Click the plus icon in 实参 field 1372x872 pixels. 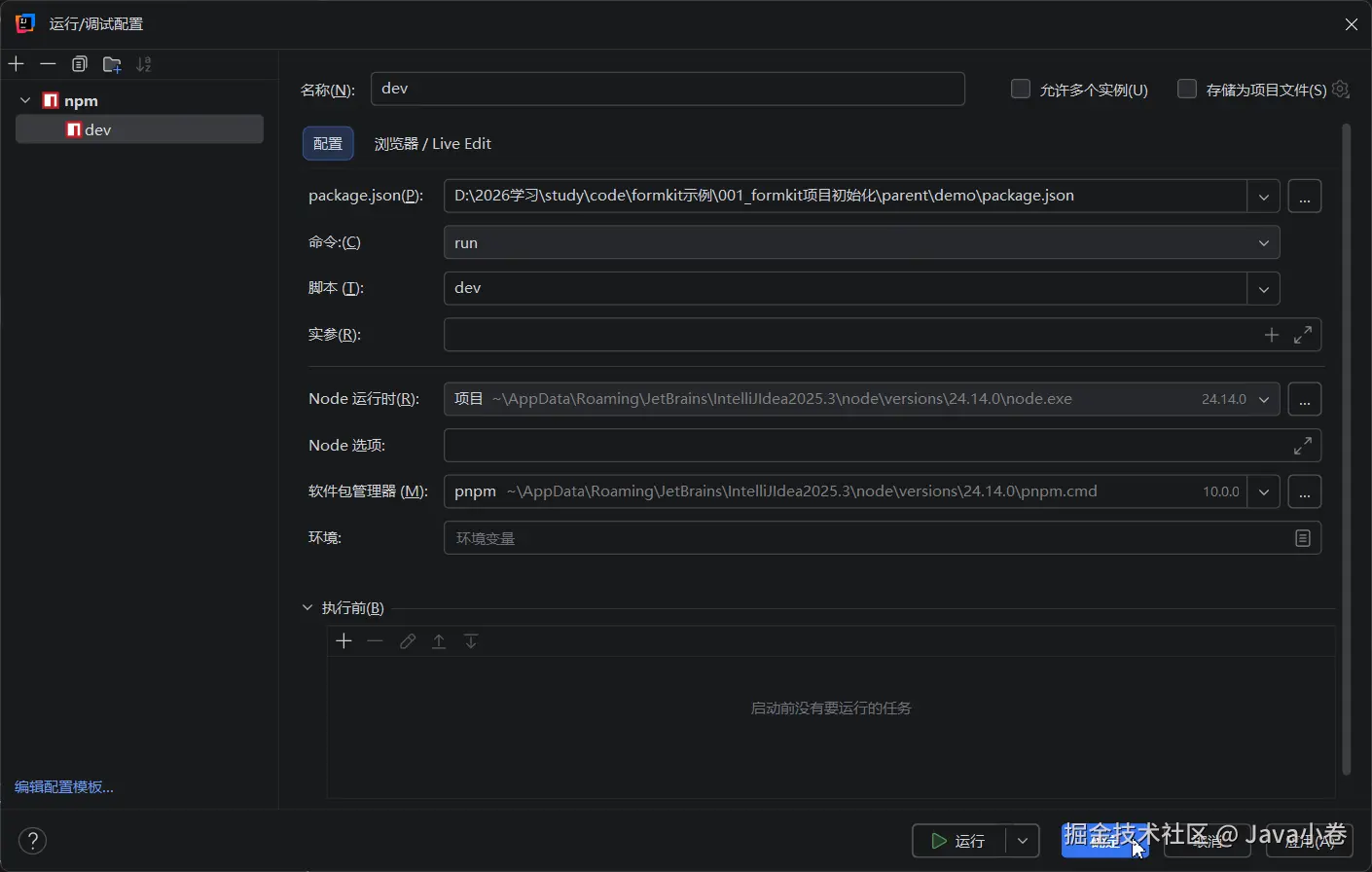point(1272,335)
